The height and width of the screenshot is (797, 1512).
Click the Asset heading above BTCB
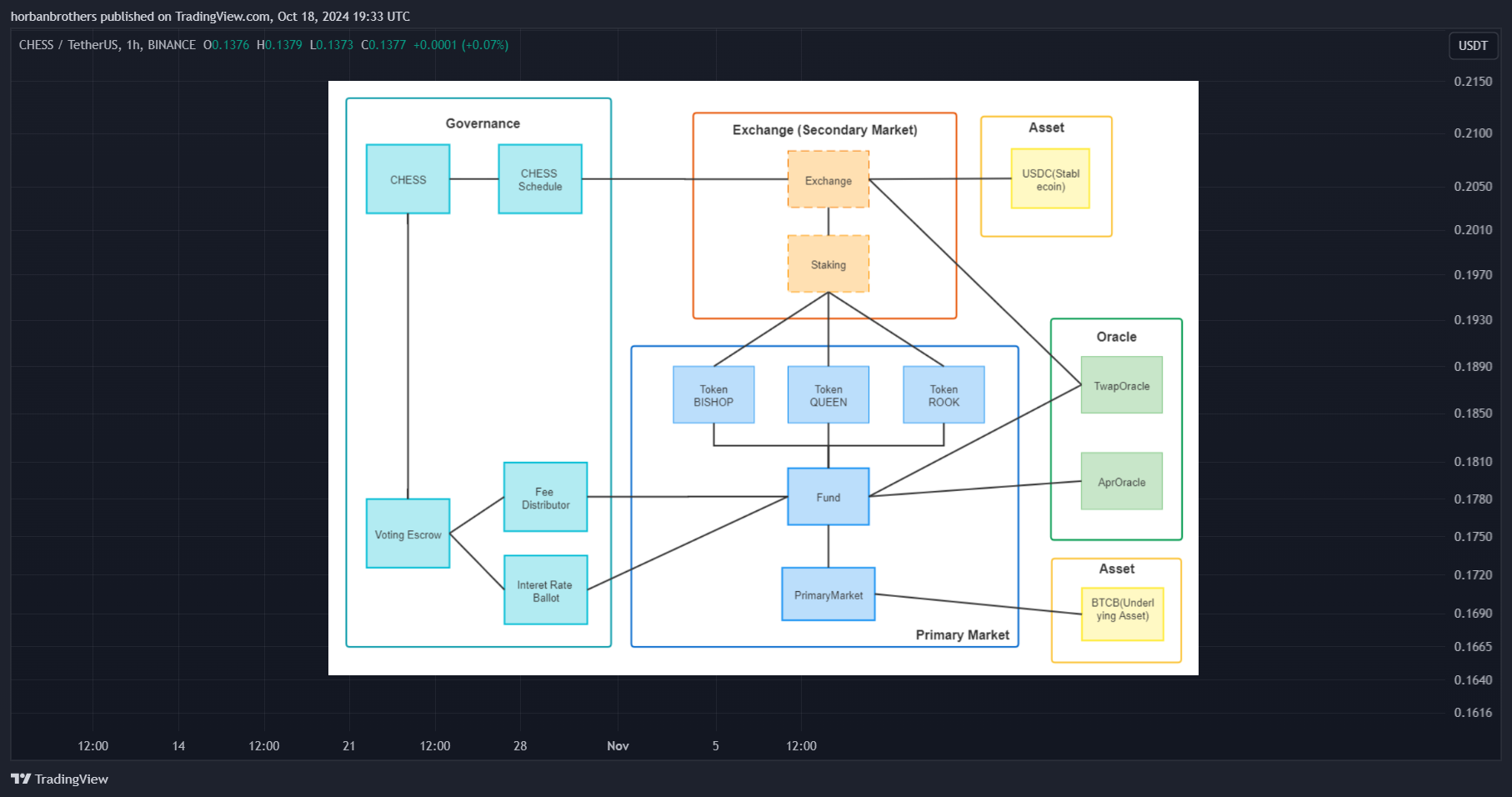[1117, 569]
